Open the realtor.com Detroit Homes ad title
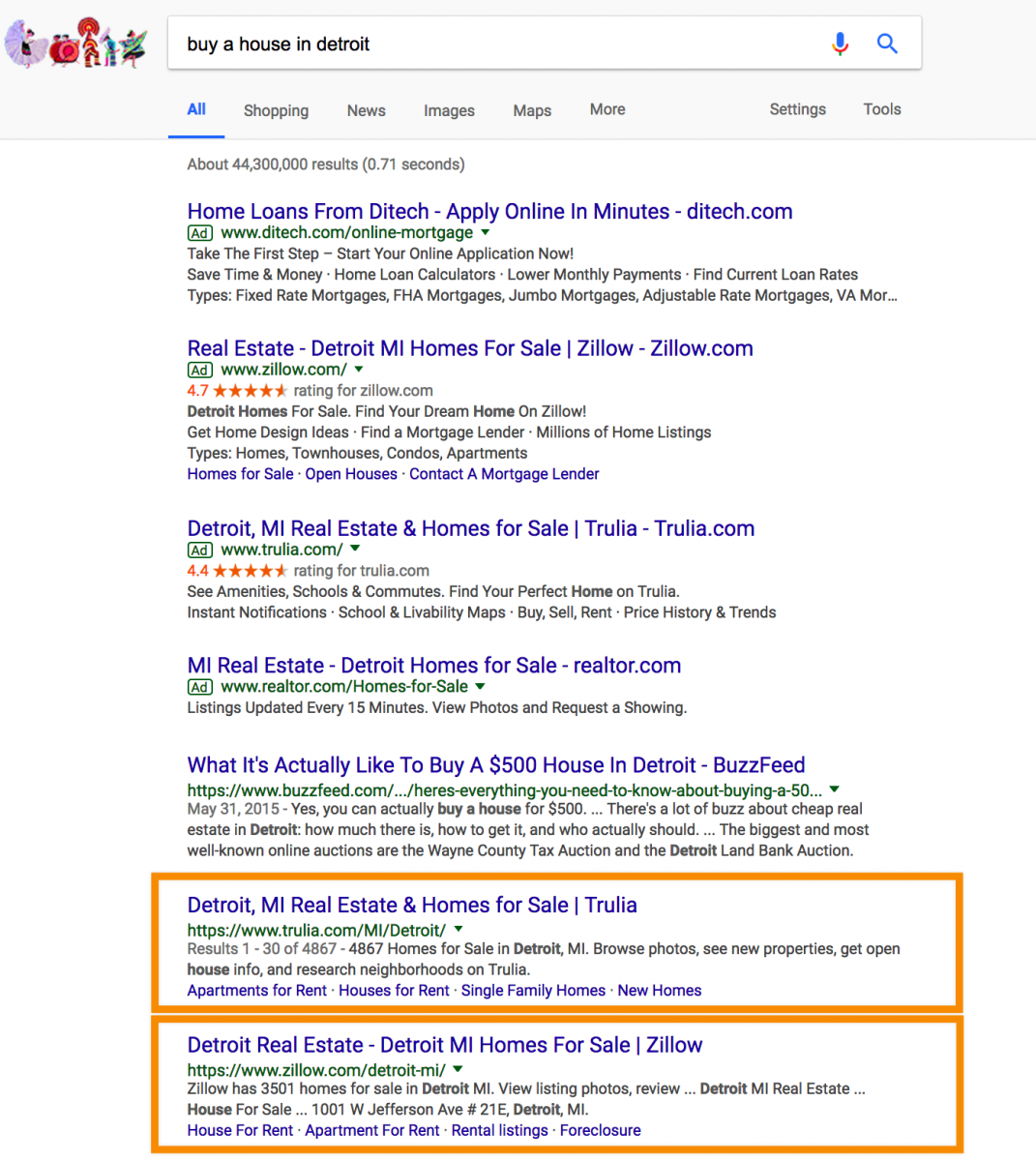 click(x=434, y=666)
